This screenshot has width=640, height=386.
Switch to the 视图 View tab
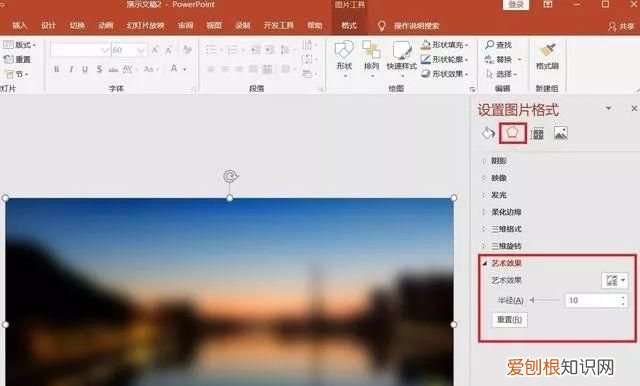[214, 26]
